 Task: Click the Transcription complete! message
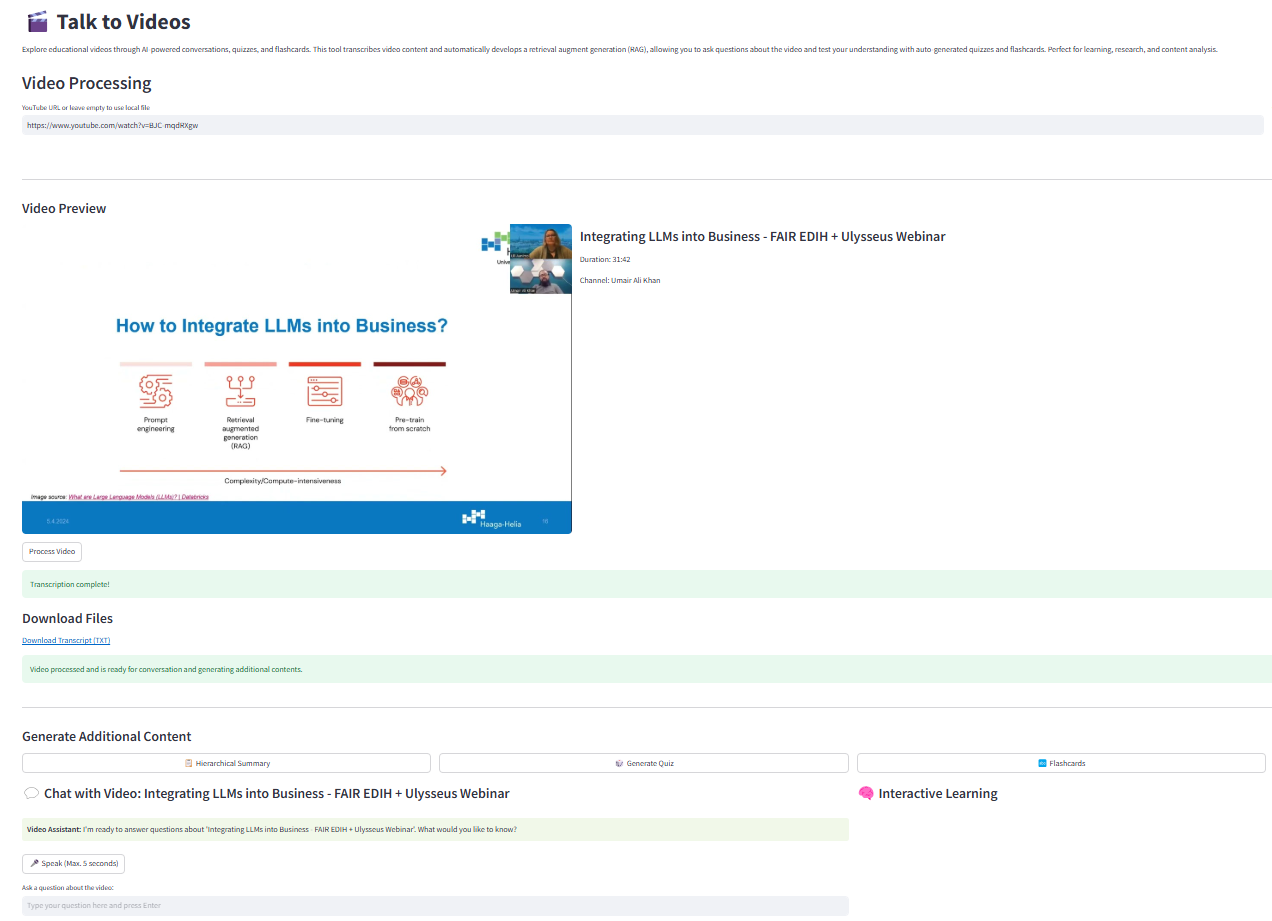(647, 584)
